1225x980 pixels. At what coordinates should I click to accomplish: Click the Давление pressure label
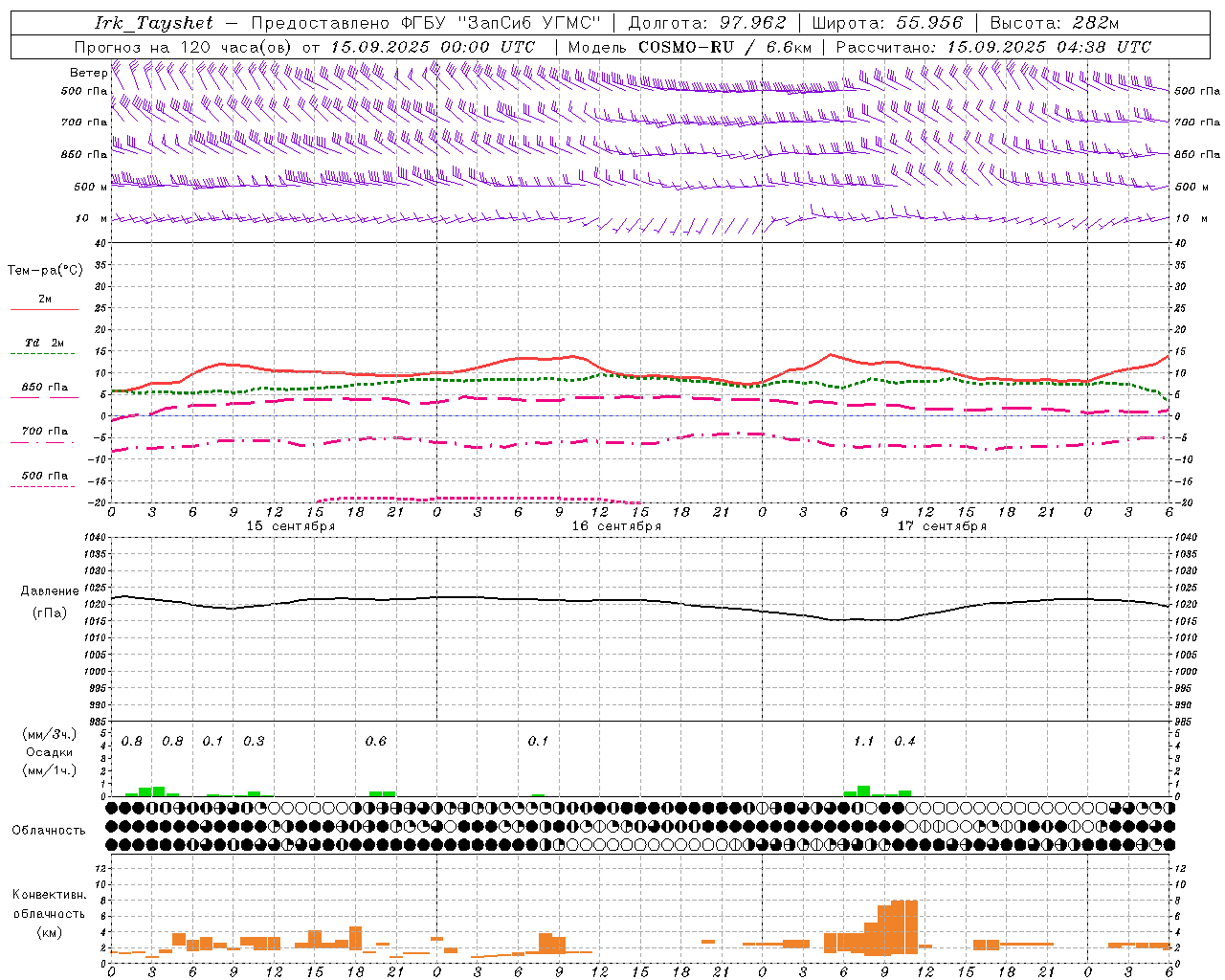(50, 591)
